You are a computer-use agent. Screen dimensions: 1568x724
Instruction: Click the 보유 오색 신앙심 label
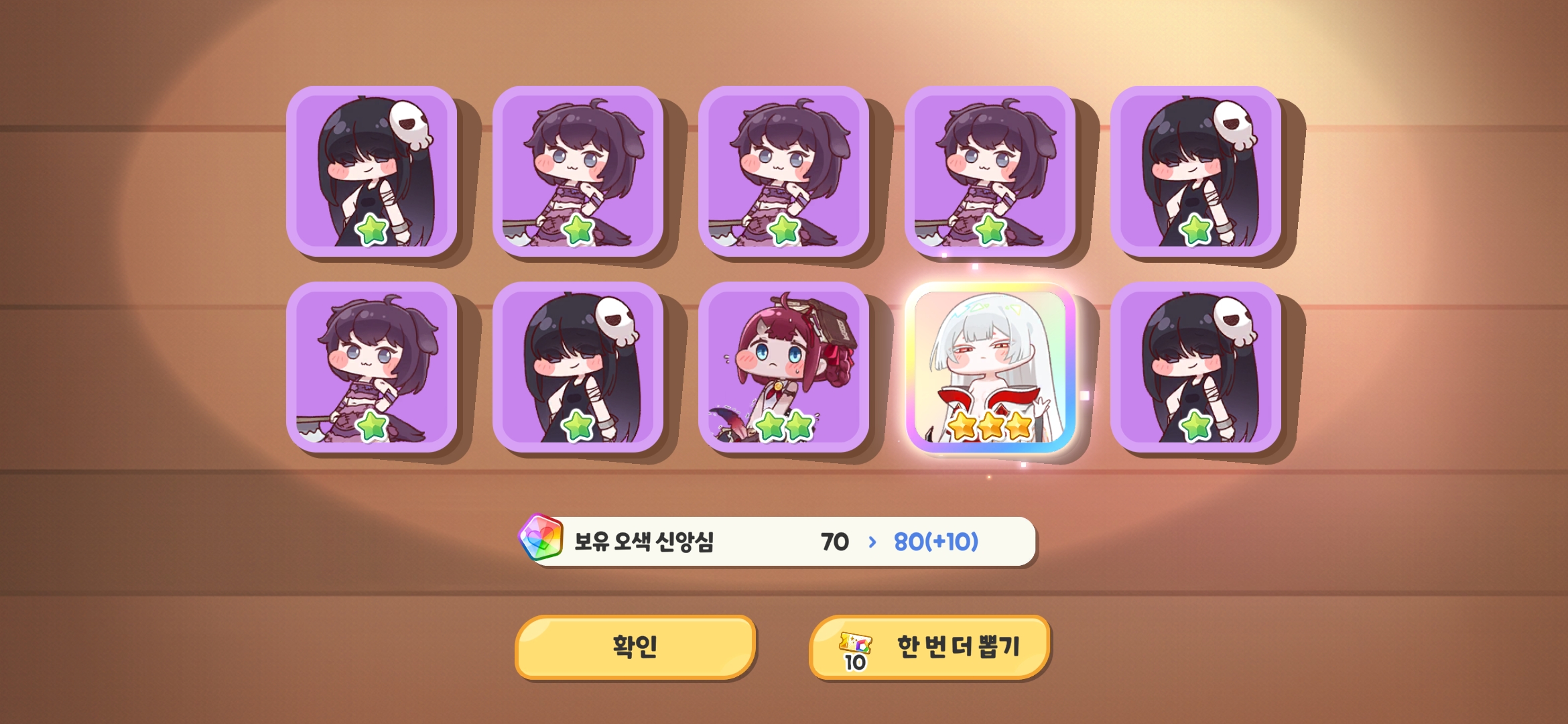click(x=644, y=541)
